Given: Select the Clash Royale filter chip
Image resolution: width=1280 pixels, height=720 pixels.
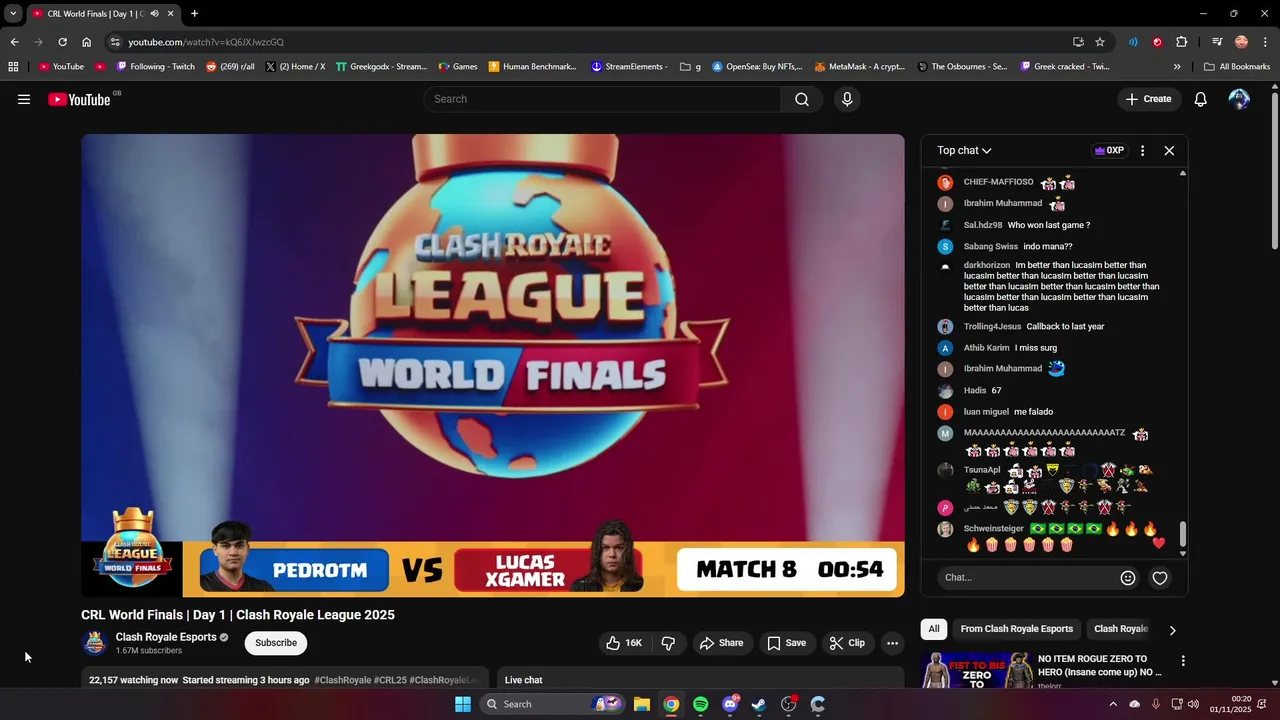Looking at the screenshot, I should tap(1121, 629).
